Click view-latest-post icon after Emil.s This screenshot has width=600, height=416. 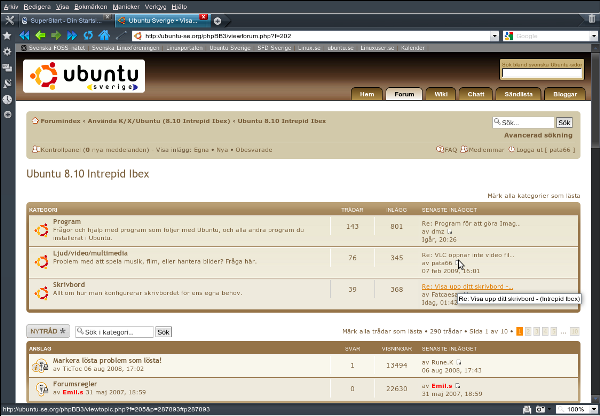(x=457, y=386)
